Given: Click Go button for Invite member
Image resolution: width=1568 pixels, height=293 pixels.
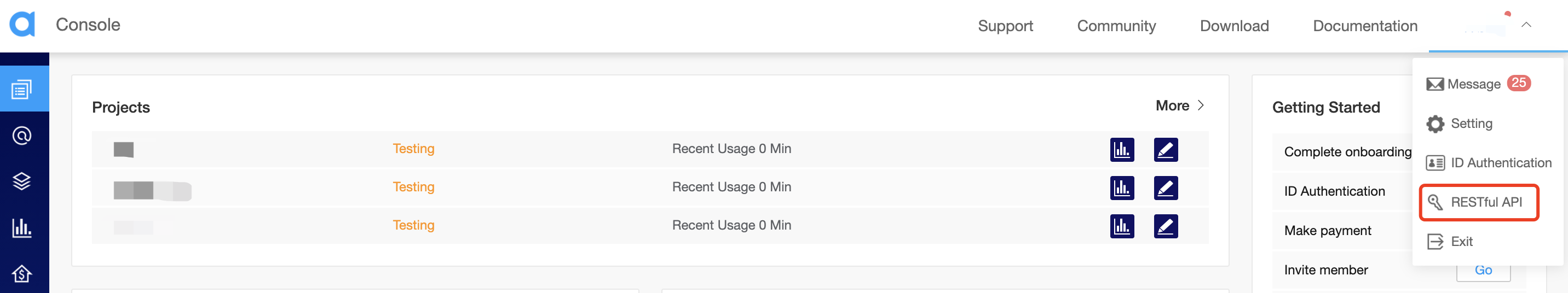Looking at the screenshot, I should coord(1483,272).
